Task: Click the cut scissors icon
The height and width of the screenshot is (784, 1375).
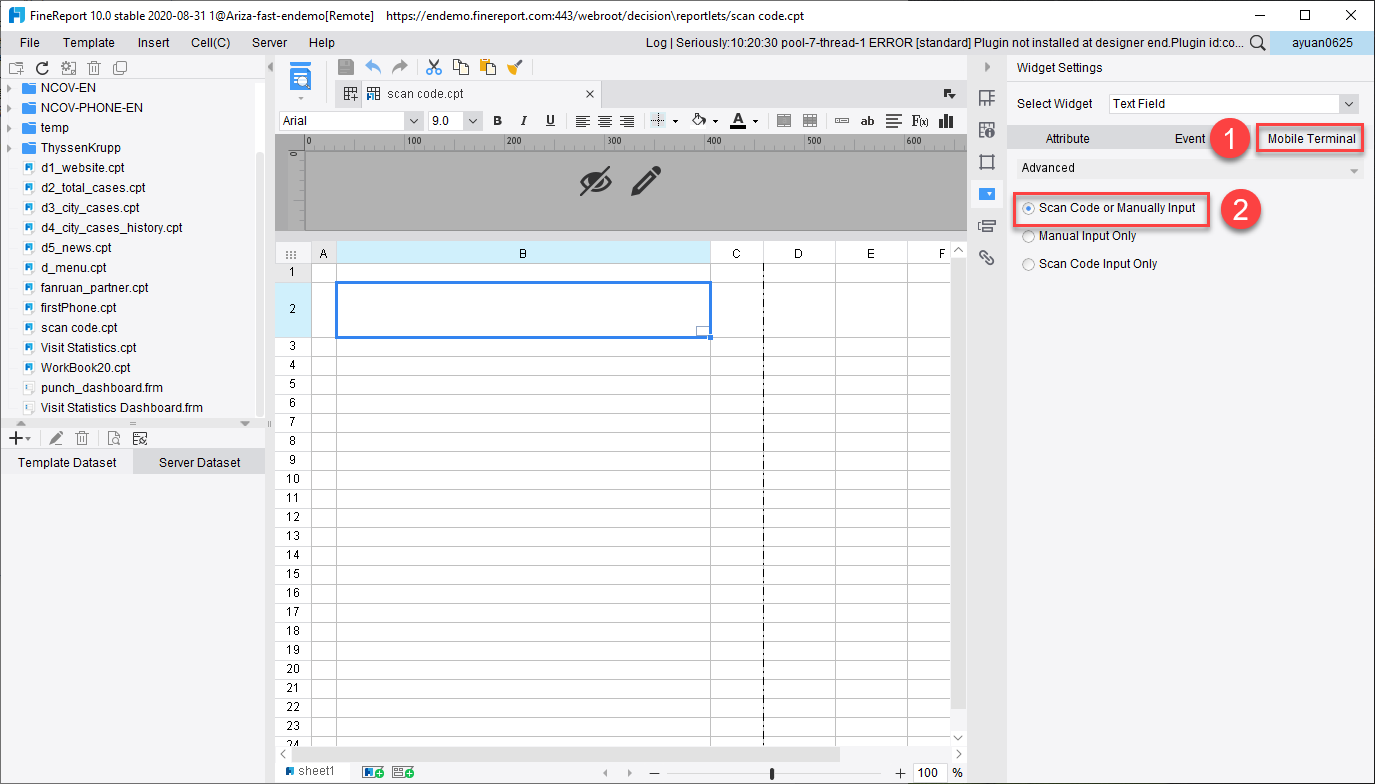Action: coord(434,67)
